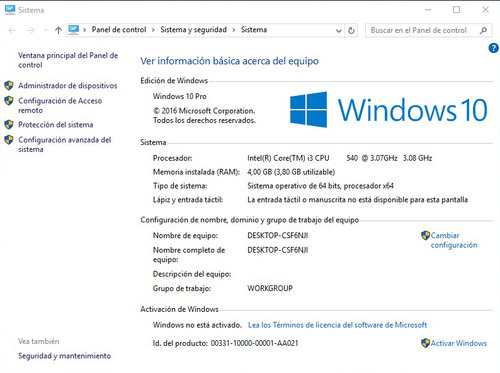Close the Sistema window
The height and width of the screenshot is (373, 500).
pos(485,10)
